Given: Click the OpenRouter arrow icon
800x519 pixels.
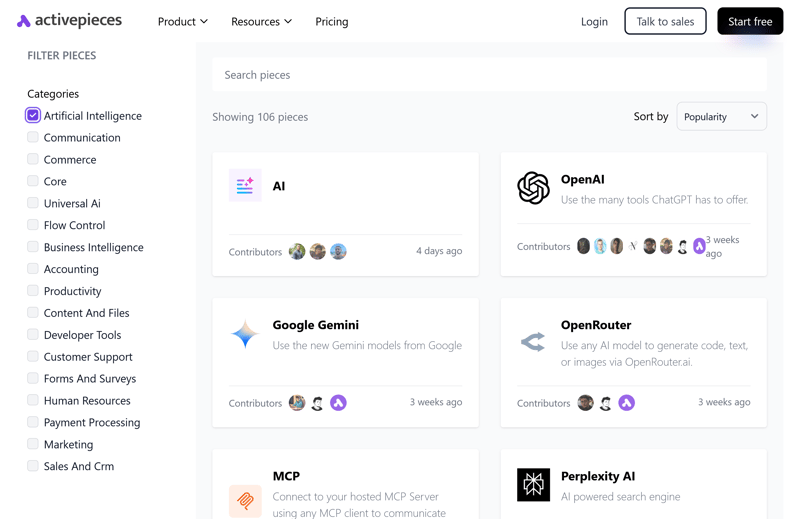Looking at the screenshot, I should point(533,342).
